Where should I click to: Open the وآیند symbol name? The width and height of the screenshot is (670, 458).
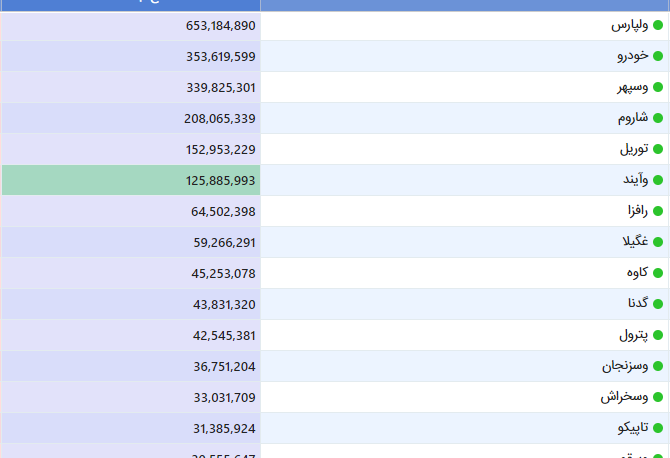(x=635, y=179)
